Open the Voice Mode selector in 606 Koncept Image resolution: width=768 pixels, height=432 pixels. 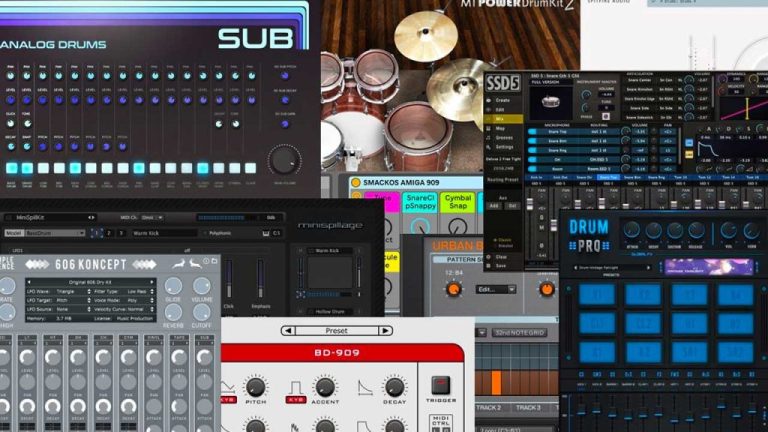click(124, 300)
